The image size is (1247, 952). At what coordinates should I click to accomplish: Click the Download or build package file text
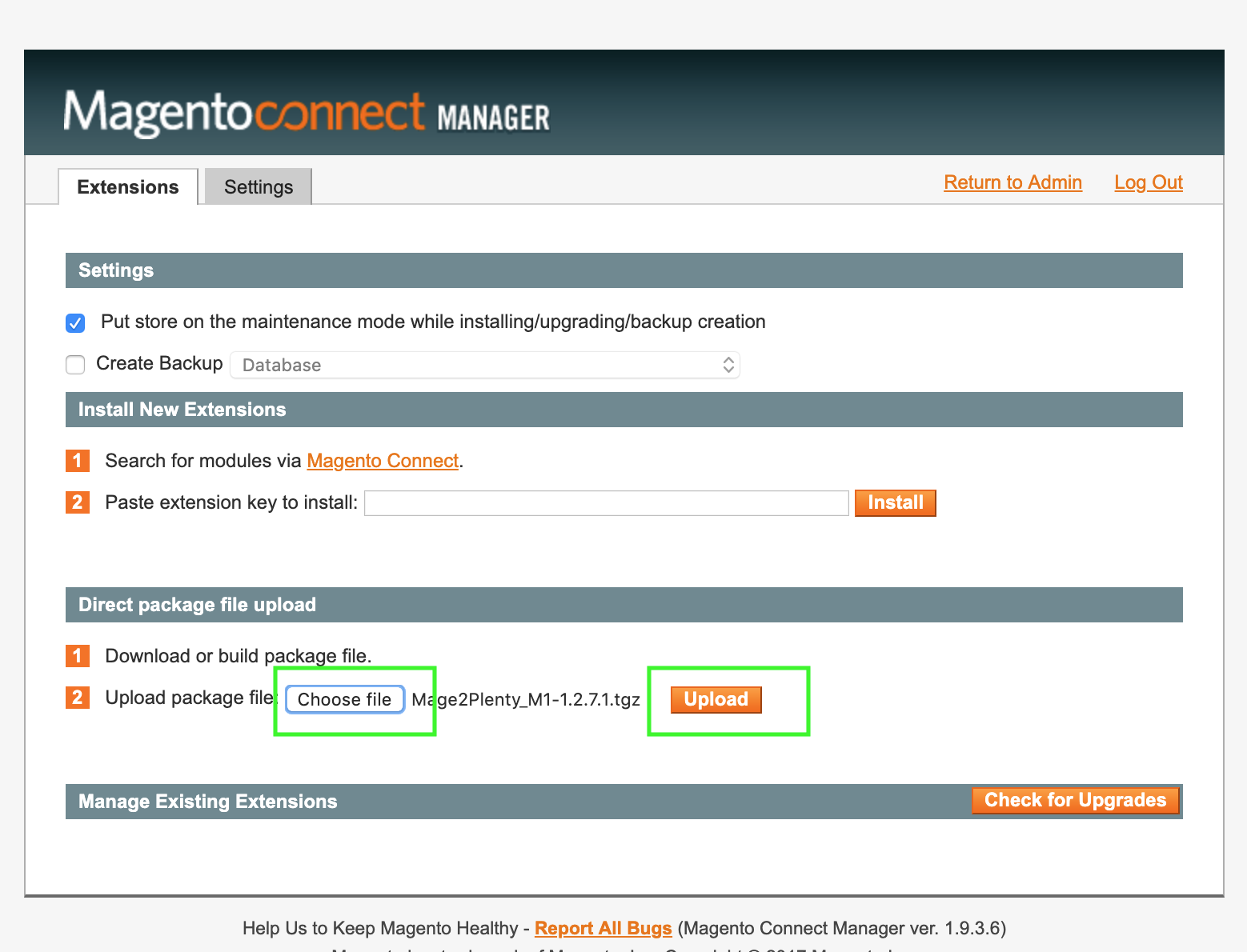[239, 656]
